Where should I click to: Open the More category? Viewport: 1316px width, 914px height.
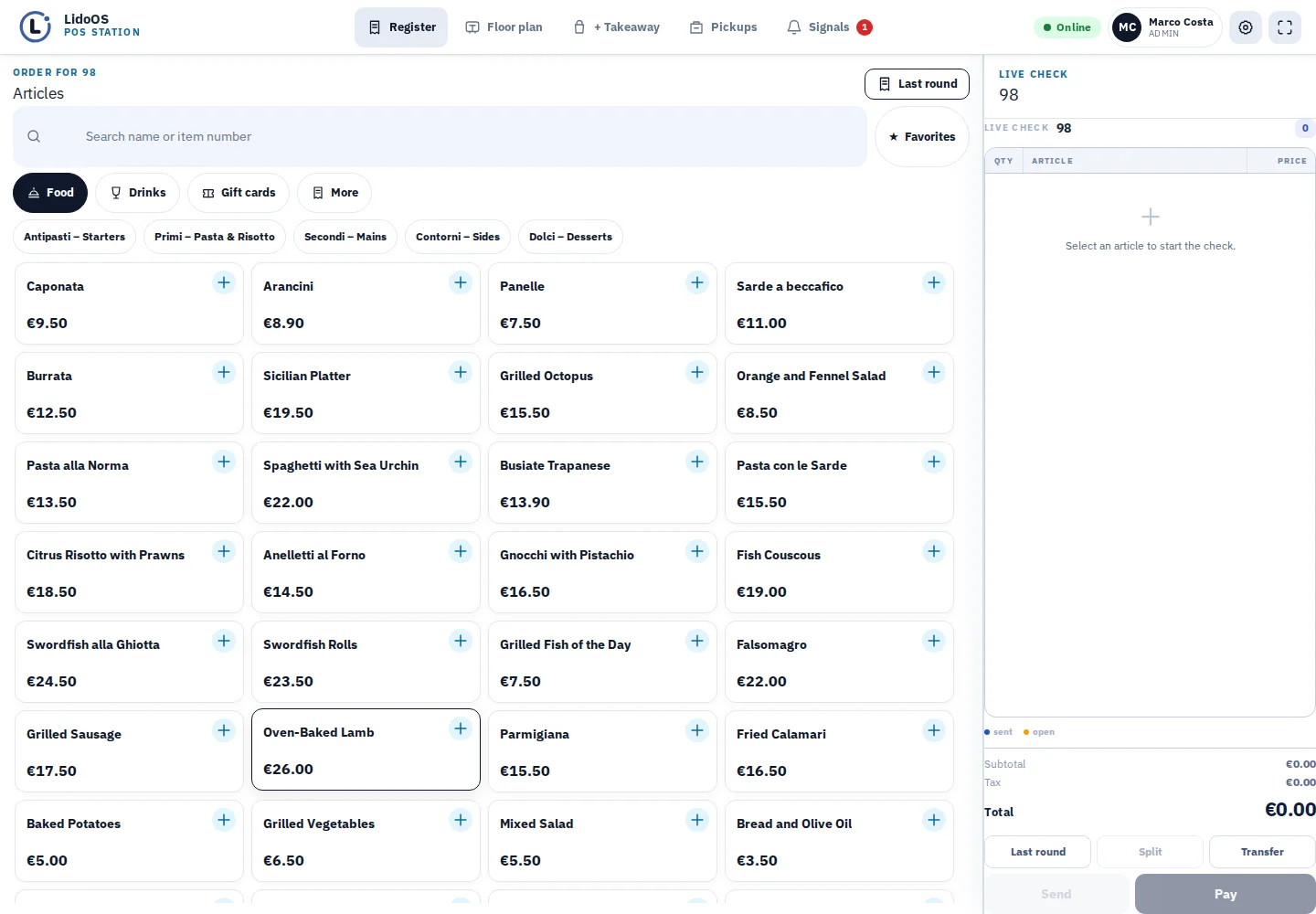[x=334, y=193]
